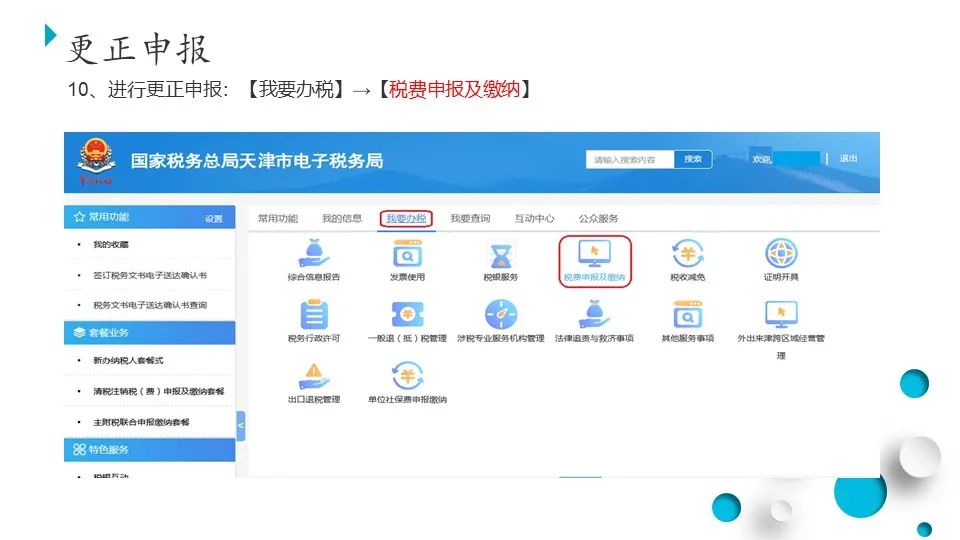Click 设置 in the sidebar header
The image size is (960, 540).
point(214,219)
